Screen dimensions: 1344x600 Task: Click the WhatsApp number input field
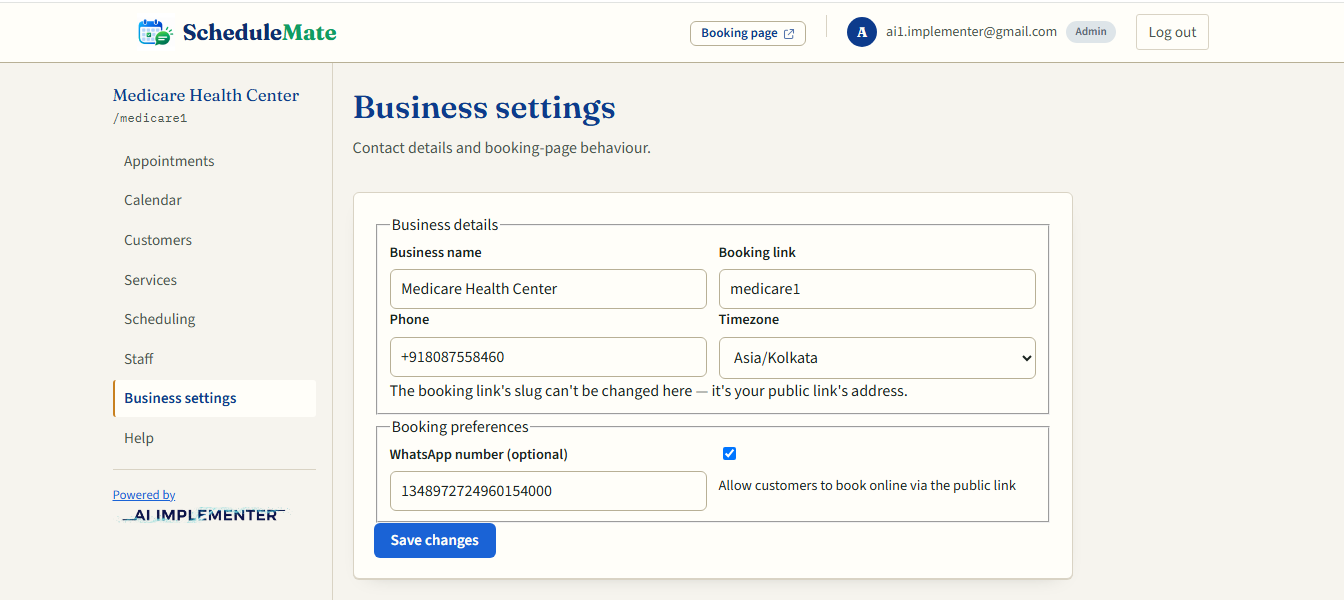pyautogui.click(x=548, y=491)
